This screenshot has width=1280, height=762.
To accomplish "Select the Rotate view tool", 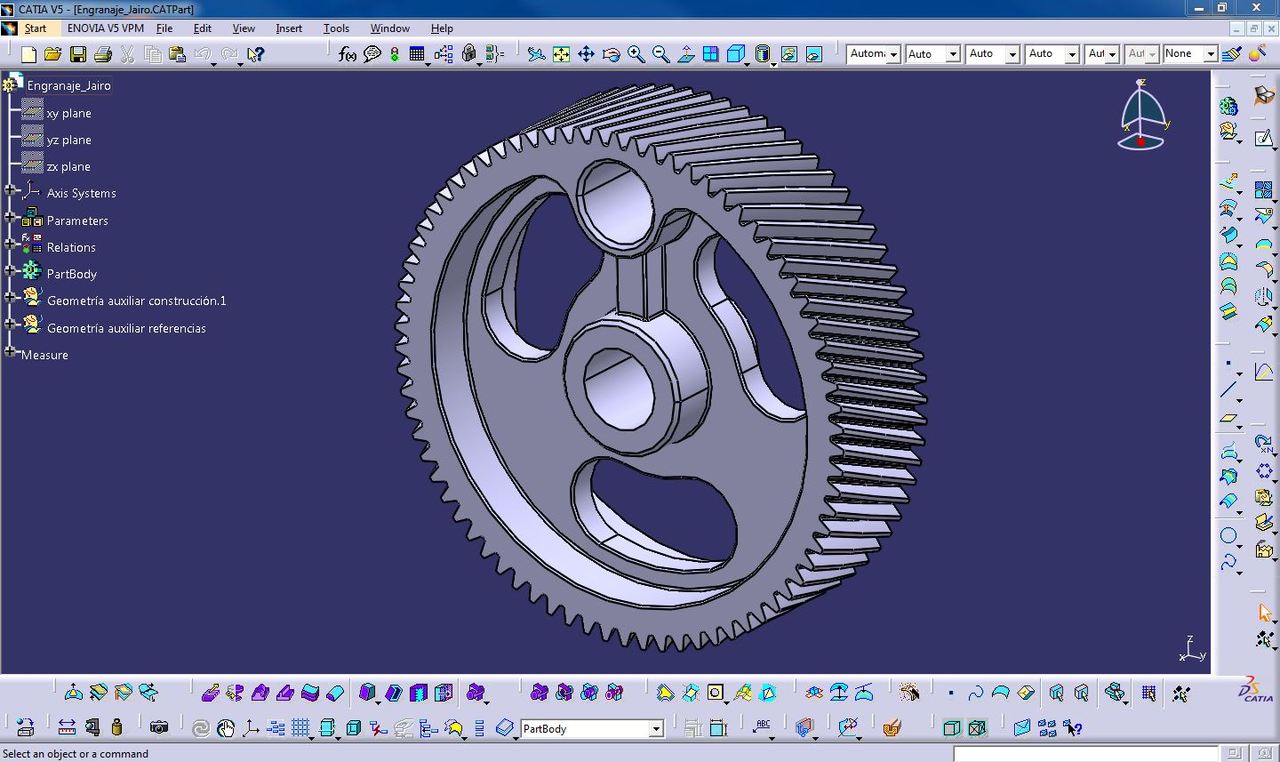I will click(611, 54).
